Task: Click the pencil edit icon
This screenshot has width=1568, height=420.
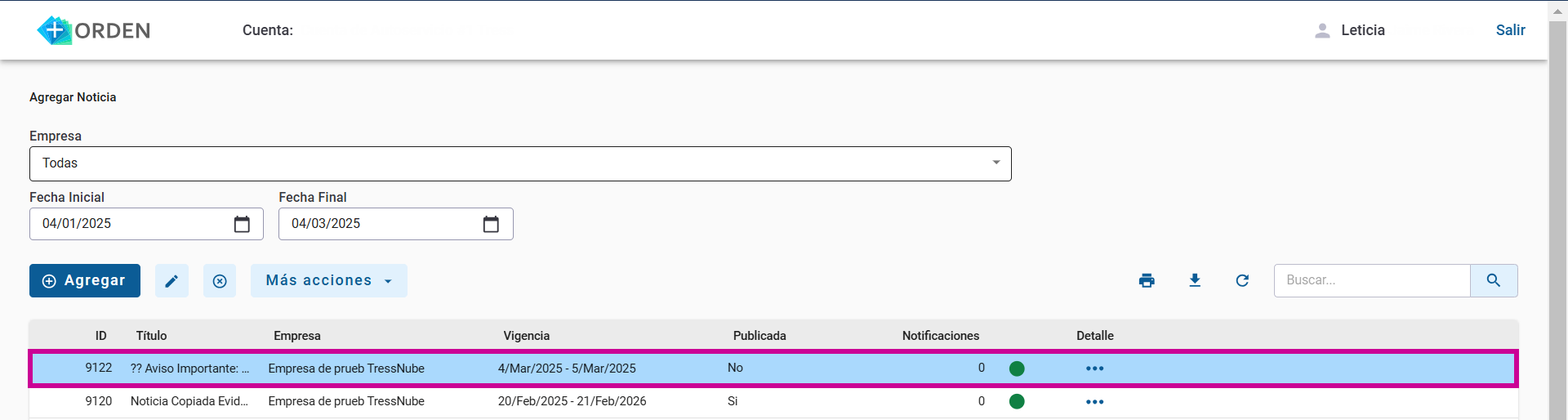Action: [171, 281]
